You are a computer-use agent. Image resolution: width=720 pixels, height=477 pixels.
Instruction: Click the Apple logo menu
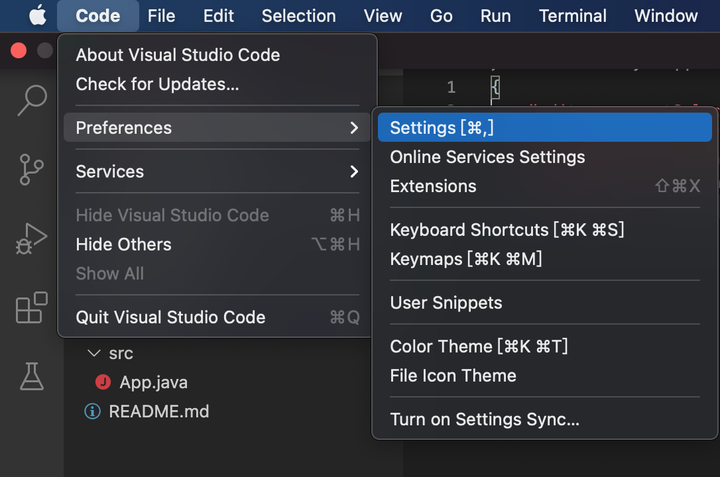click(x=37, y=16)
